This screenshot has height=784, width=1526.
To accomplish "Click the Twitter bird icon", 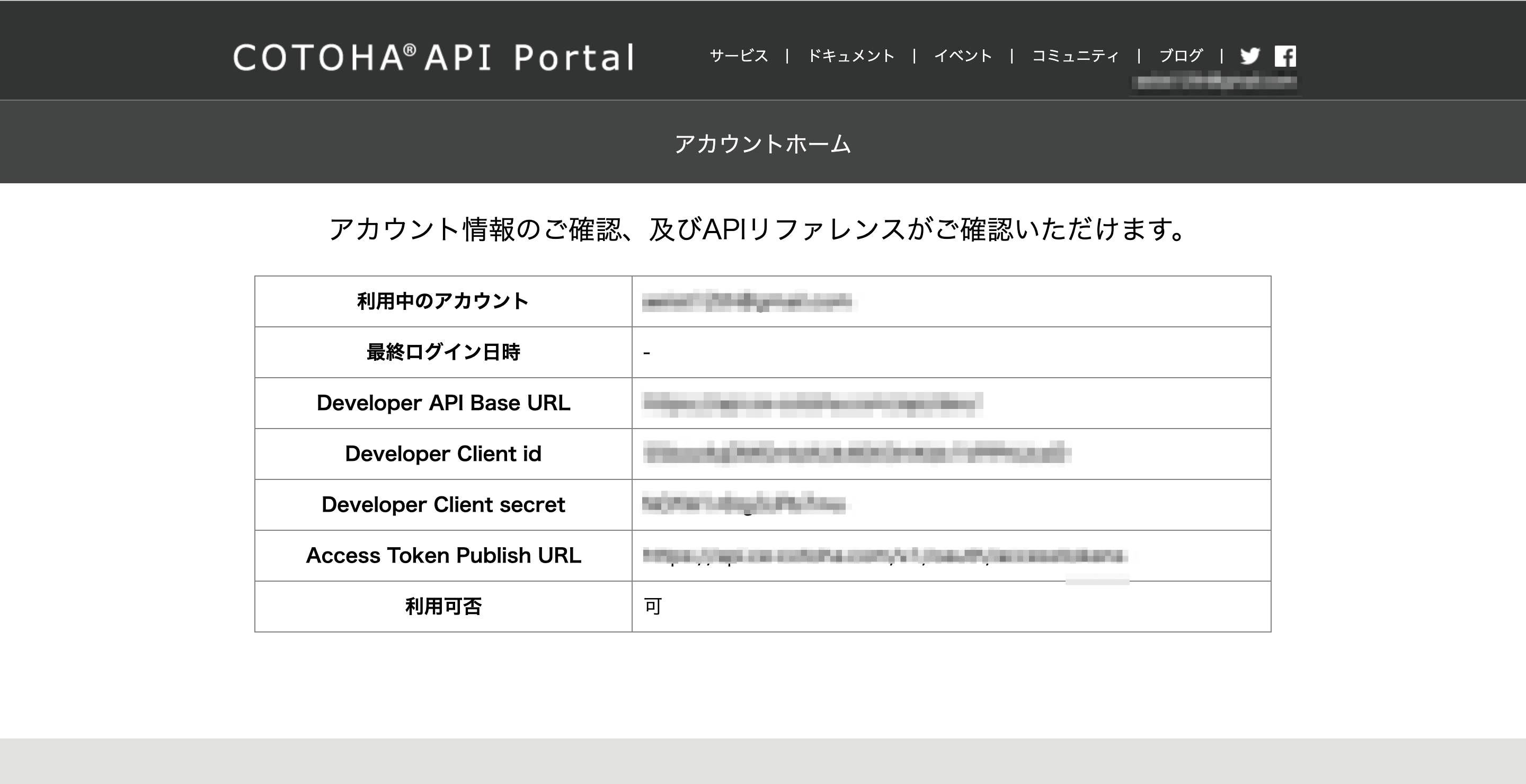I will 1249,56.
